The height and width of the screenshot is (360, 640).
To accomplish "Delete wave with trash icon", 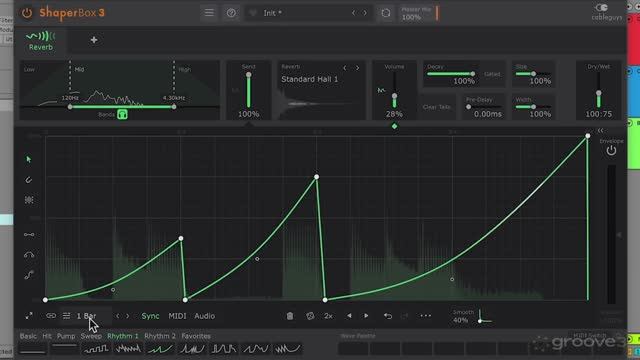I will point(290,316).
